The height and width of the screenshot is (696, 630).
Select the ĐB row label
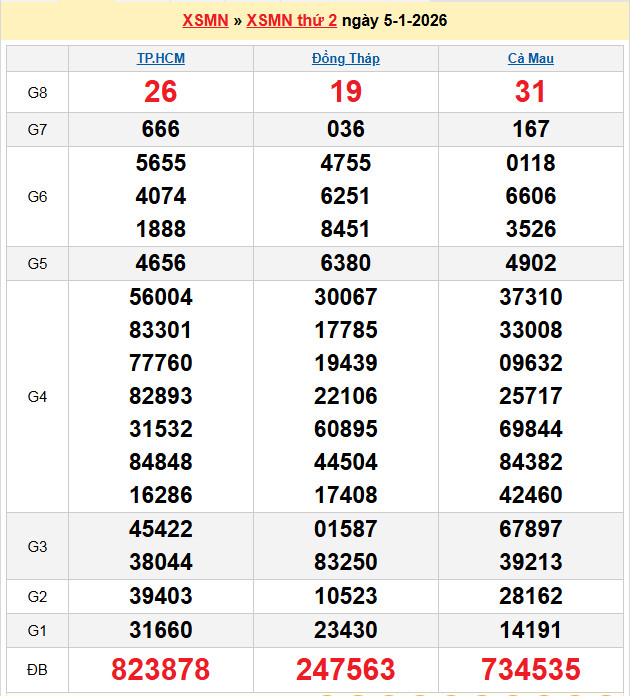click(37, 669)
